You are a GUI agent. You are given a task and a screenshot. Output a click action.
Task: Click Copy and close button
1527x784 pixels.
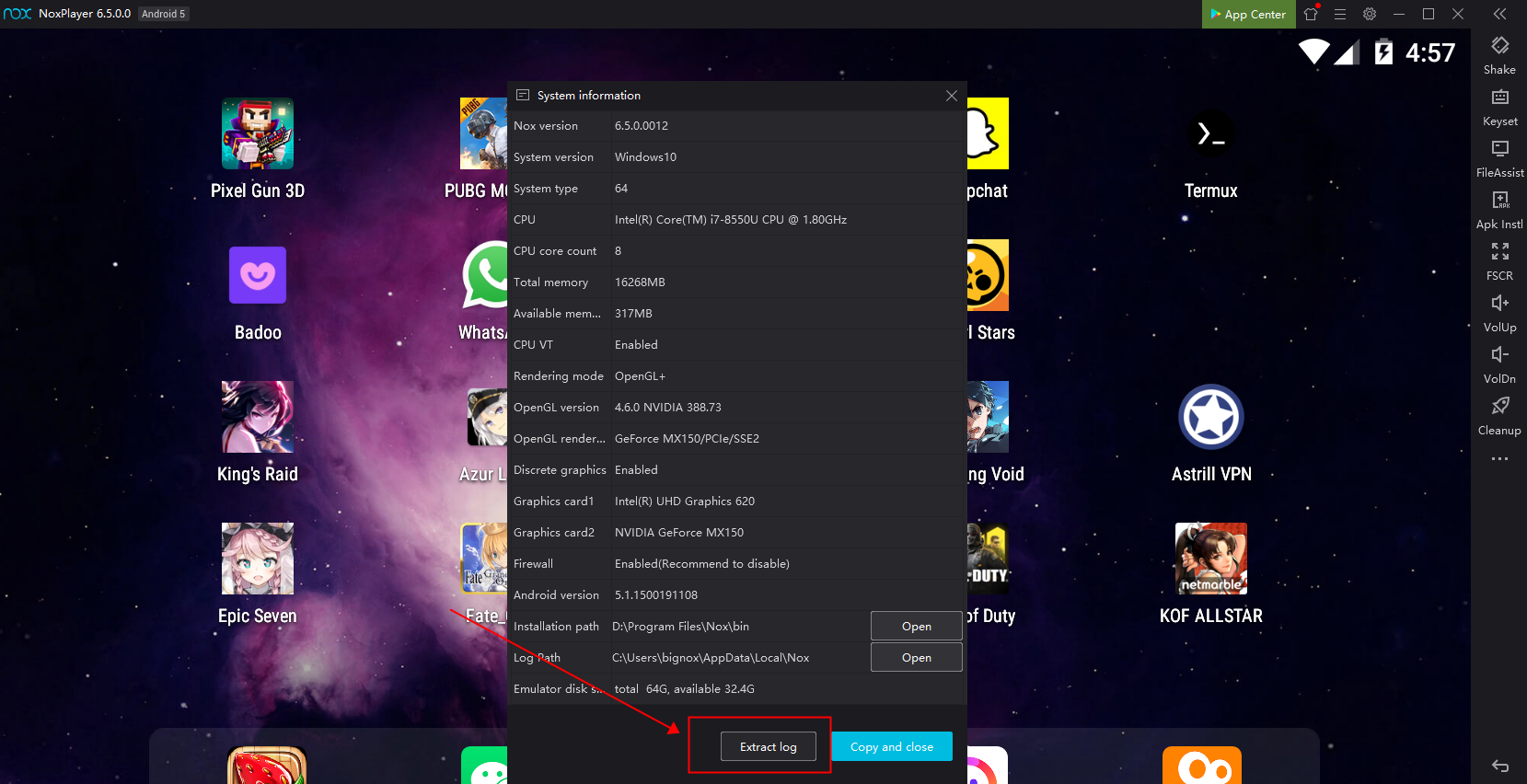[x=891, y=746]
